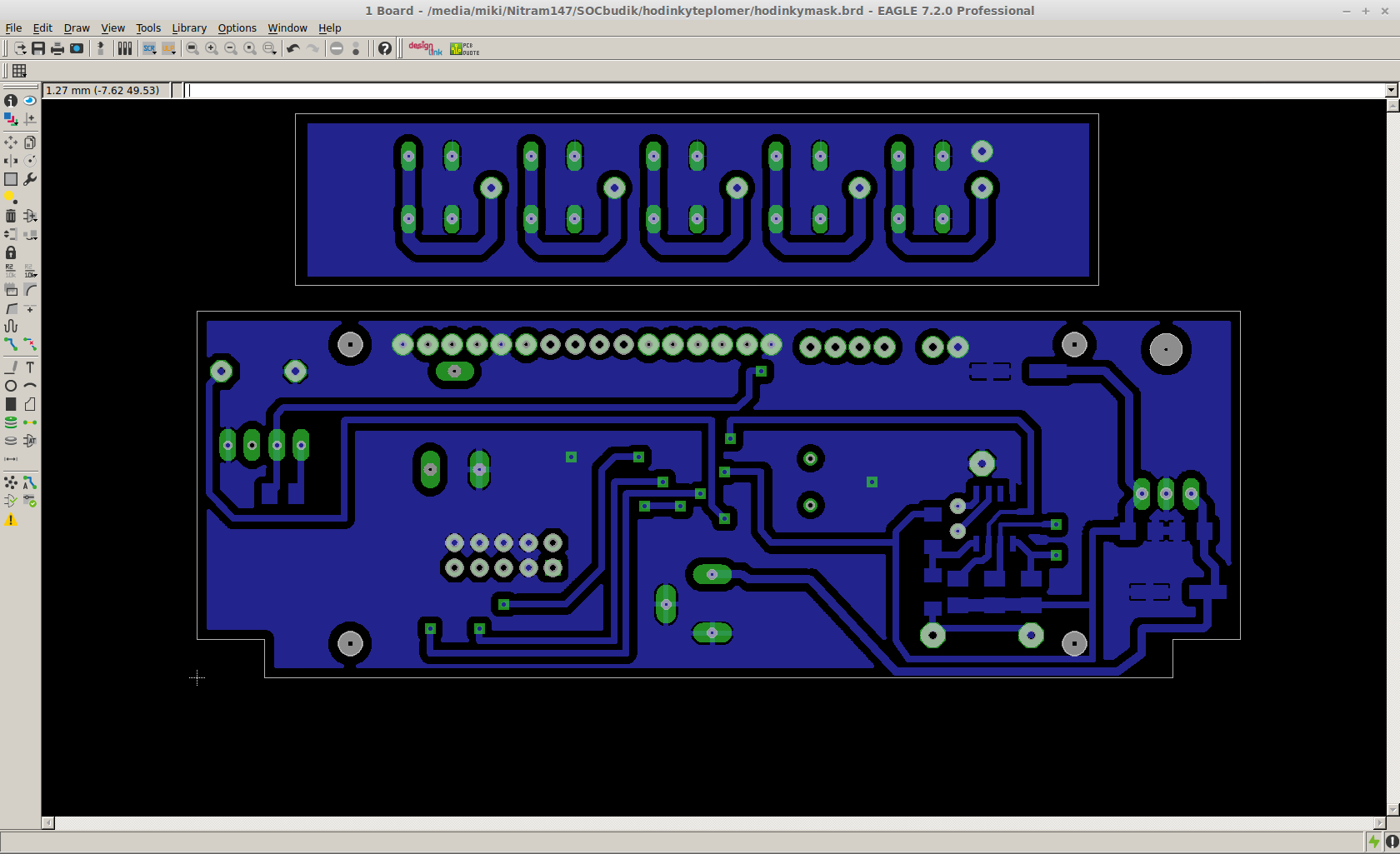Select the Circle tool
This screenshot has height=854, width=1400.
click(x=11, y=386)
